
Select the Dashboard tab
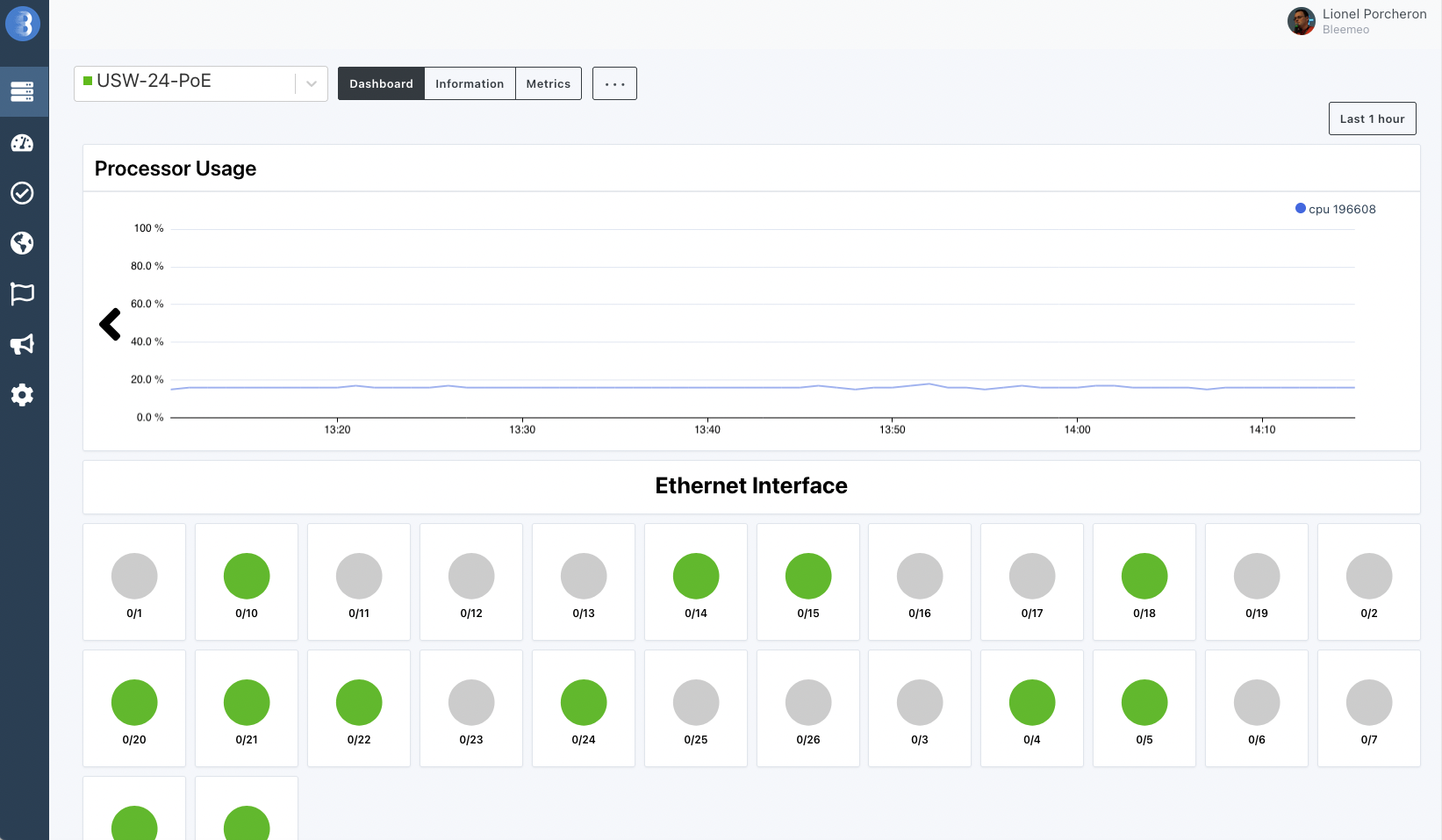(381, 83)
